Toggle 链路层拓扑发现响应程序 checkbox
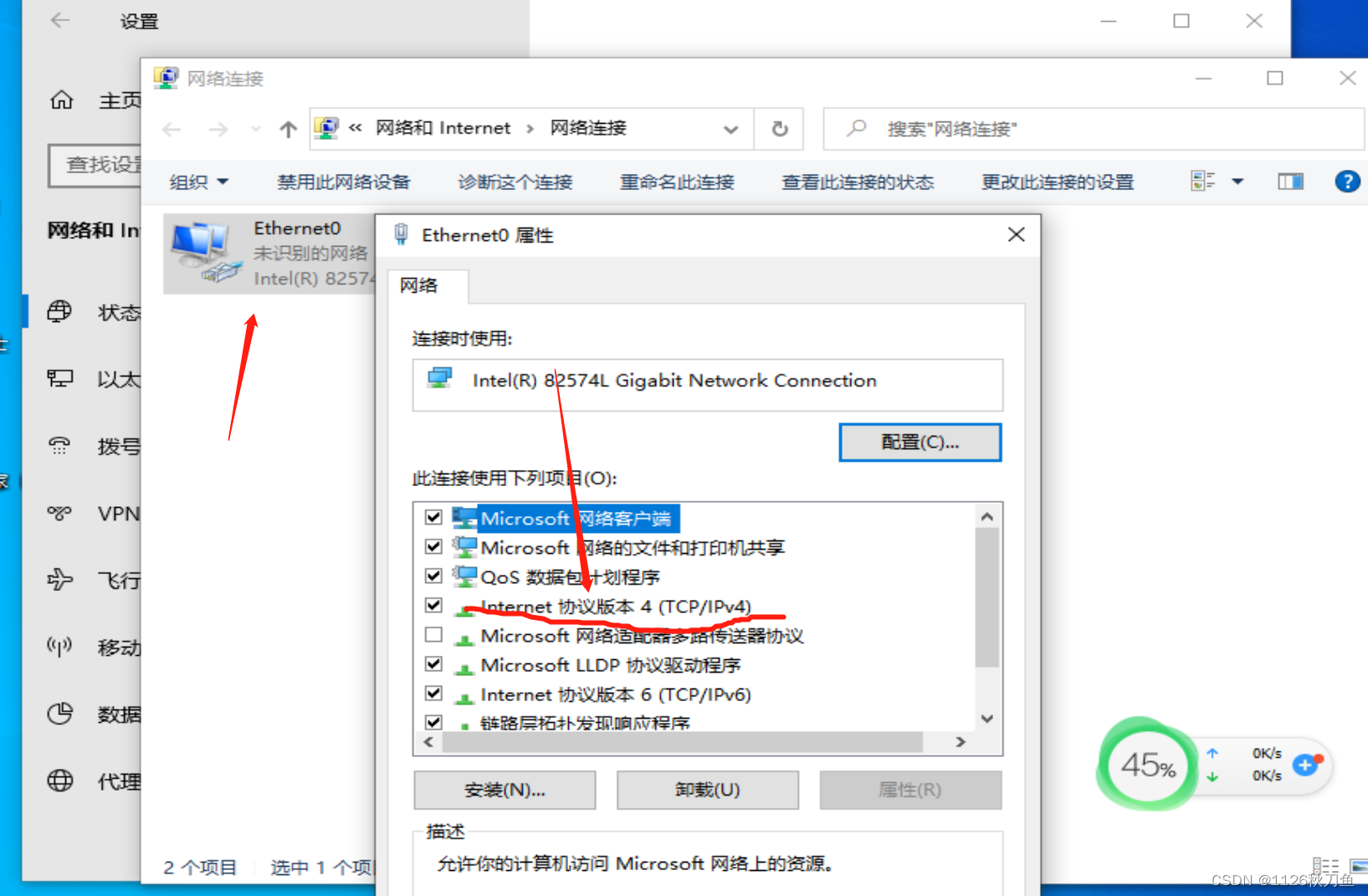 pos(433,721)
